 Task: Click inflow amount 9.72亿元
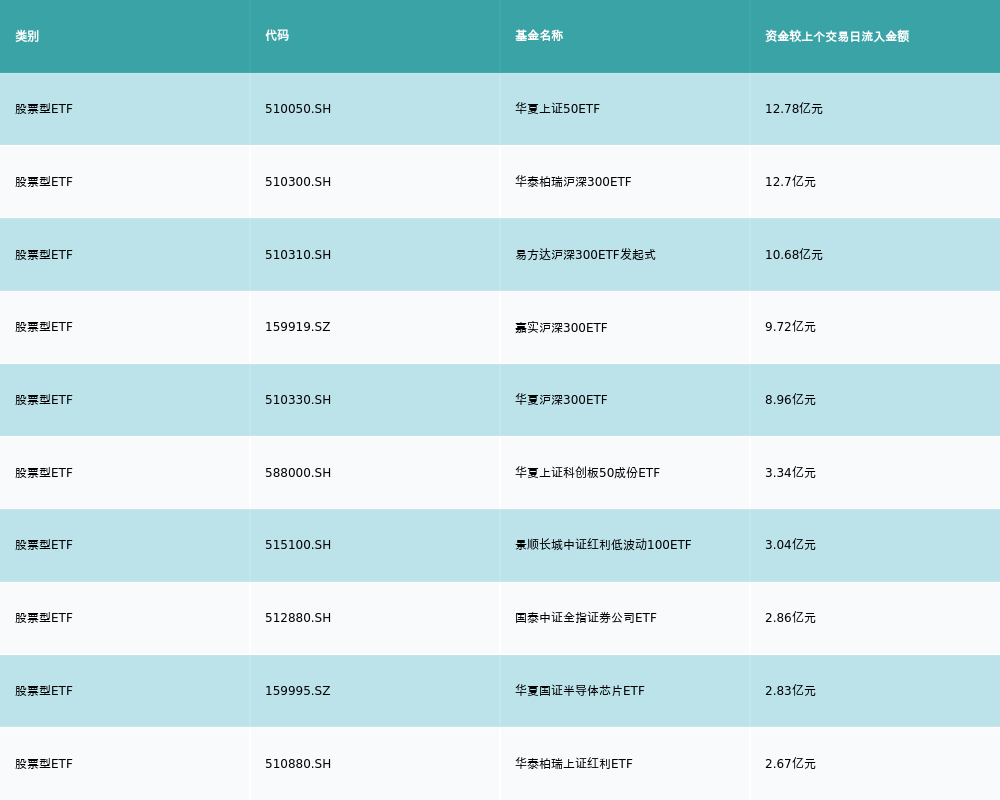tap(790, 327)
